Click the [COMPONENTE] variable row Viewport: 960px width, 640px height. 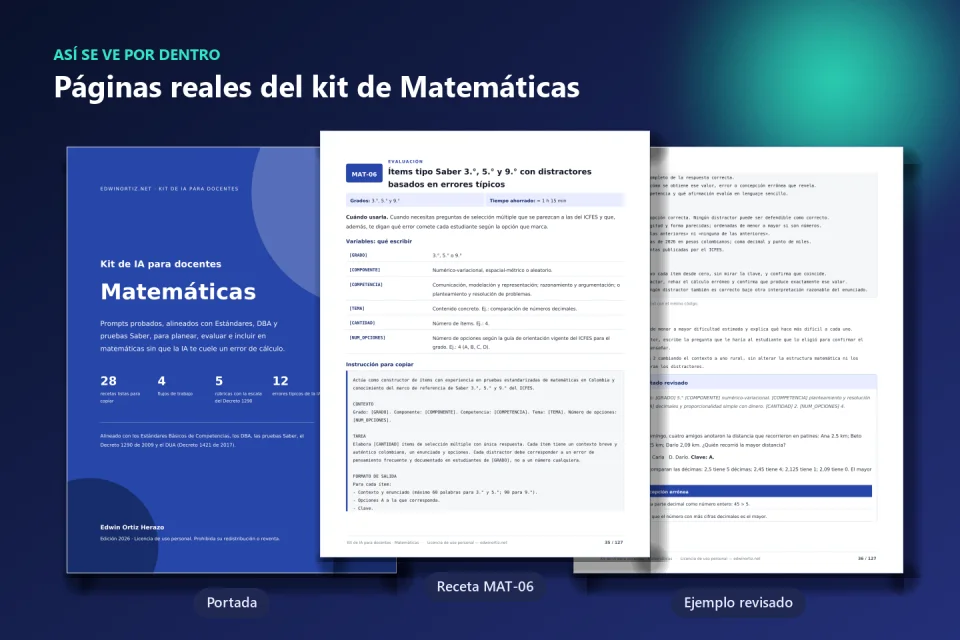(485, 270)
